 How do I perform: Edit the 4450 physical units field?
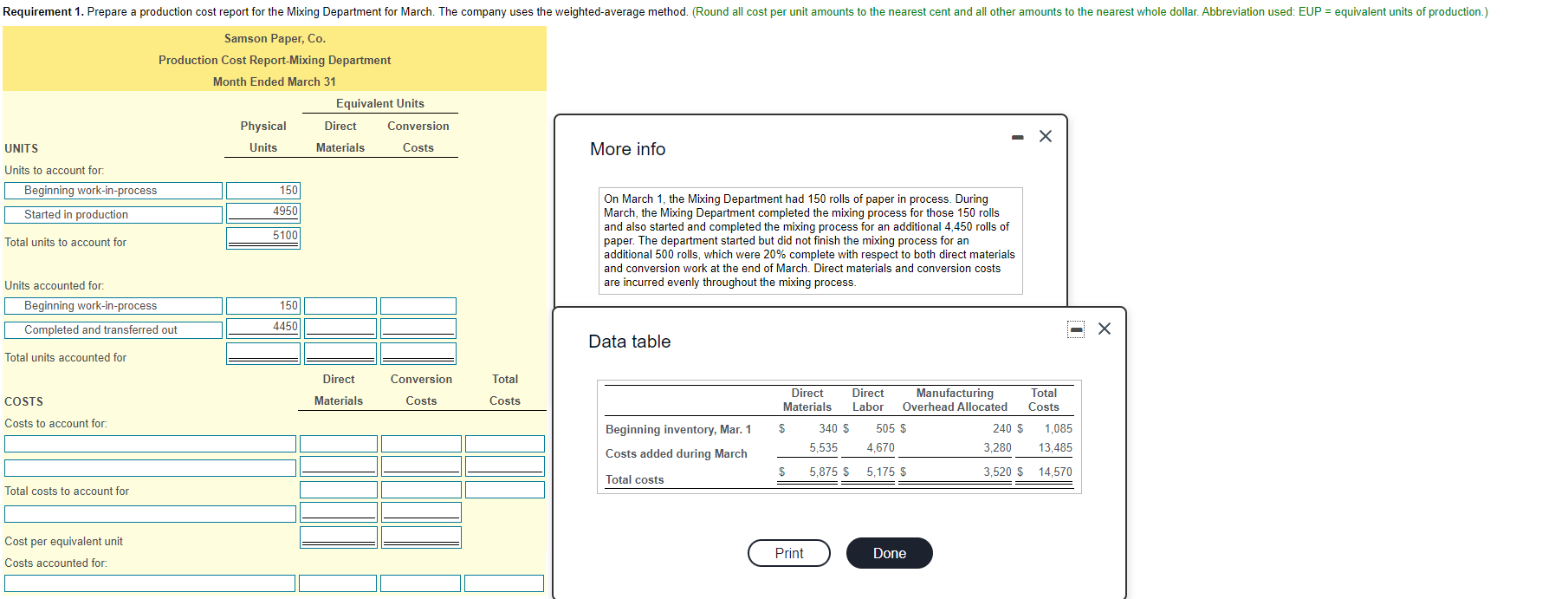click(263, 329)
